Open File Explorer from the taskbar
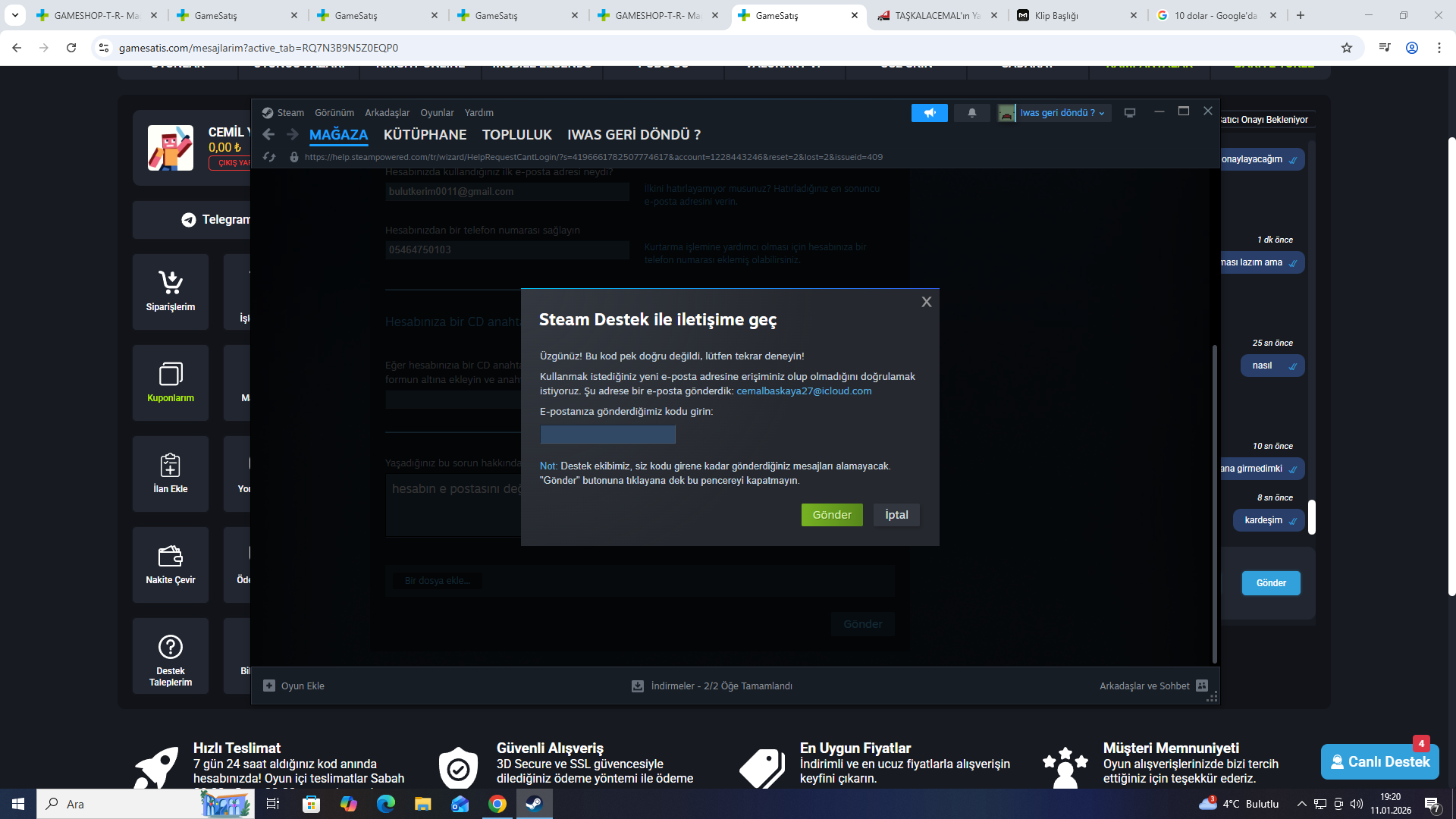Screen dimensions: 1456x819 [423, 804]
